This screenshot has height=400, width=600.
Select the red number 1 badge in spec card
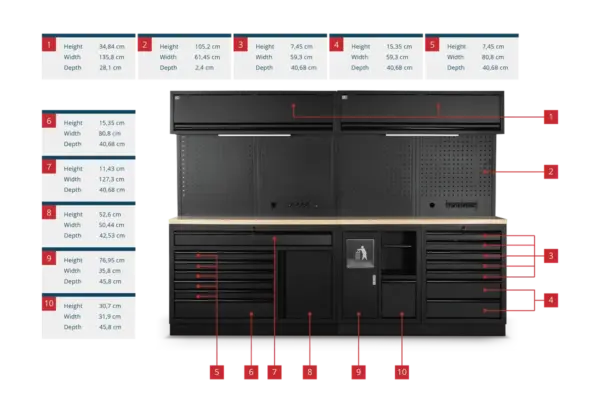49,44
